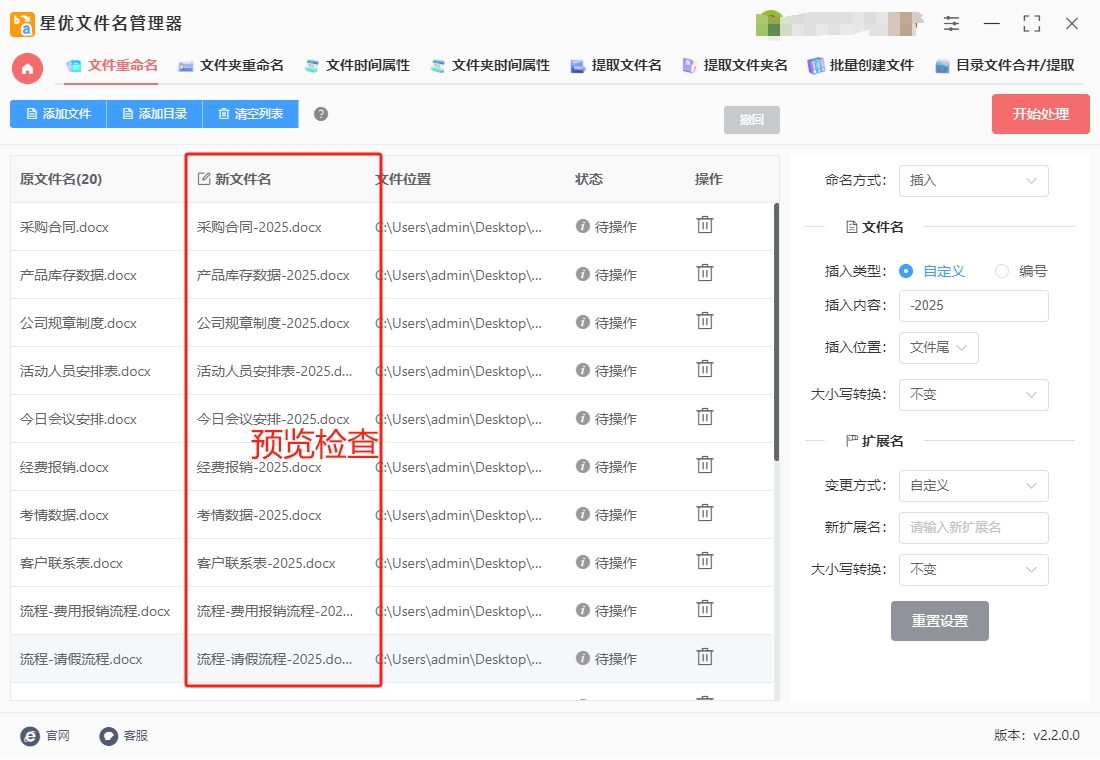Image resolution: width=1100 pixels, height=760 pixels.
Task: Delete the 经费报销.docx row with trash icon
Action: [704, 465]
